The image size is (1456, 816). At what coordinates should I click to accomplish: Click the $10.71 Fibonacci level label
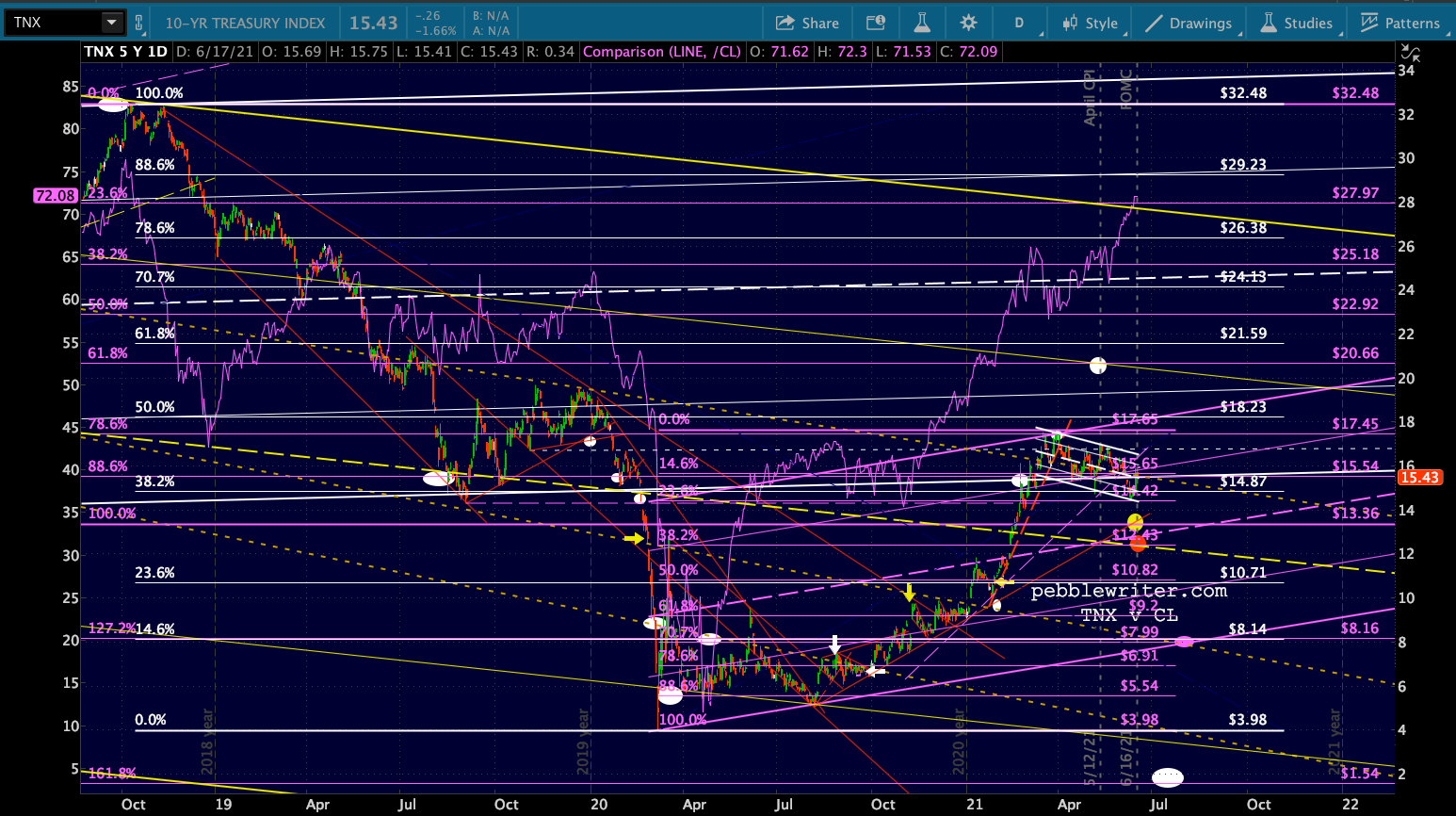pos(1243,572)
